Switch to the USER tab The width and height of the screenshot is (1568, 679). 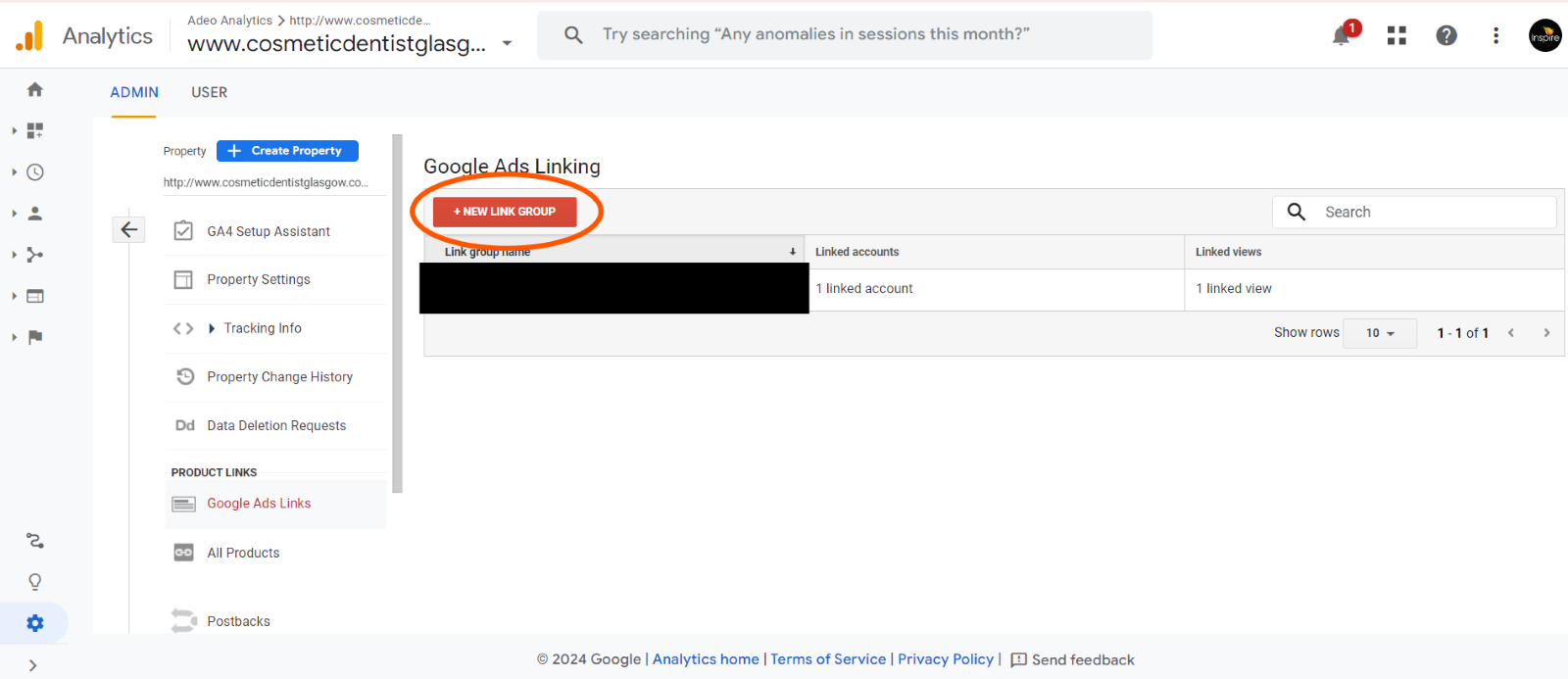pyautogui.click(x=209, y=92)
